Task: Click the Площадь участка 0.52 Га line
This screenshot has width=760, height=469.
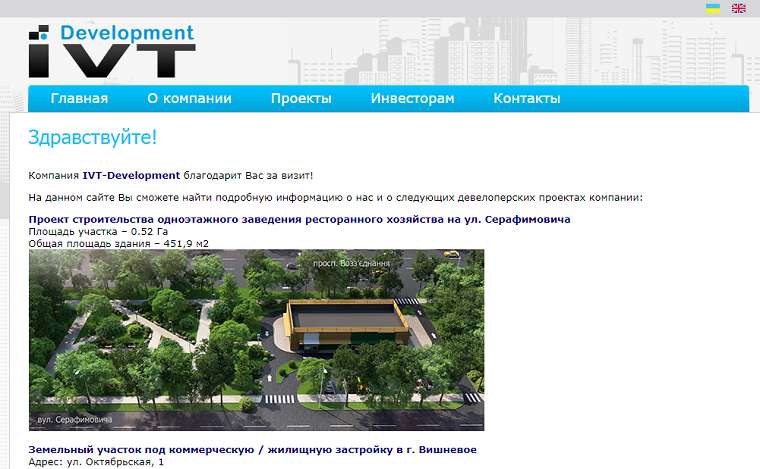Action: [x=98, y=231]
